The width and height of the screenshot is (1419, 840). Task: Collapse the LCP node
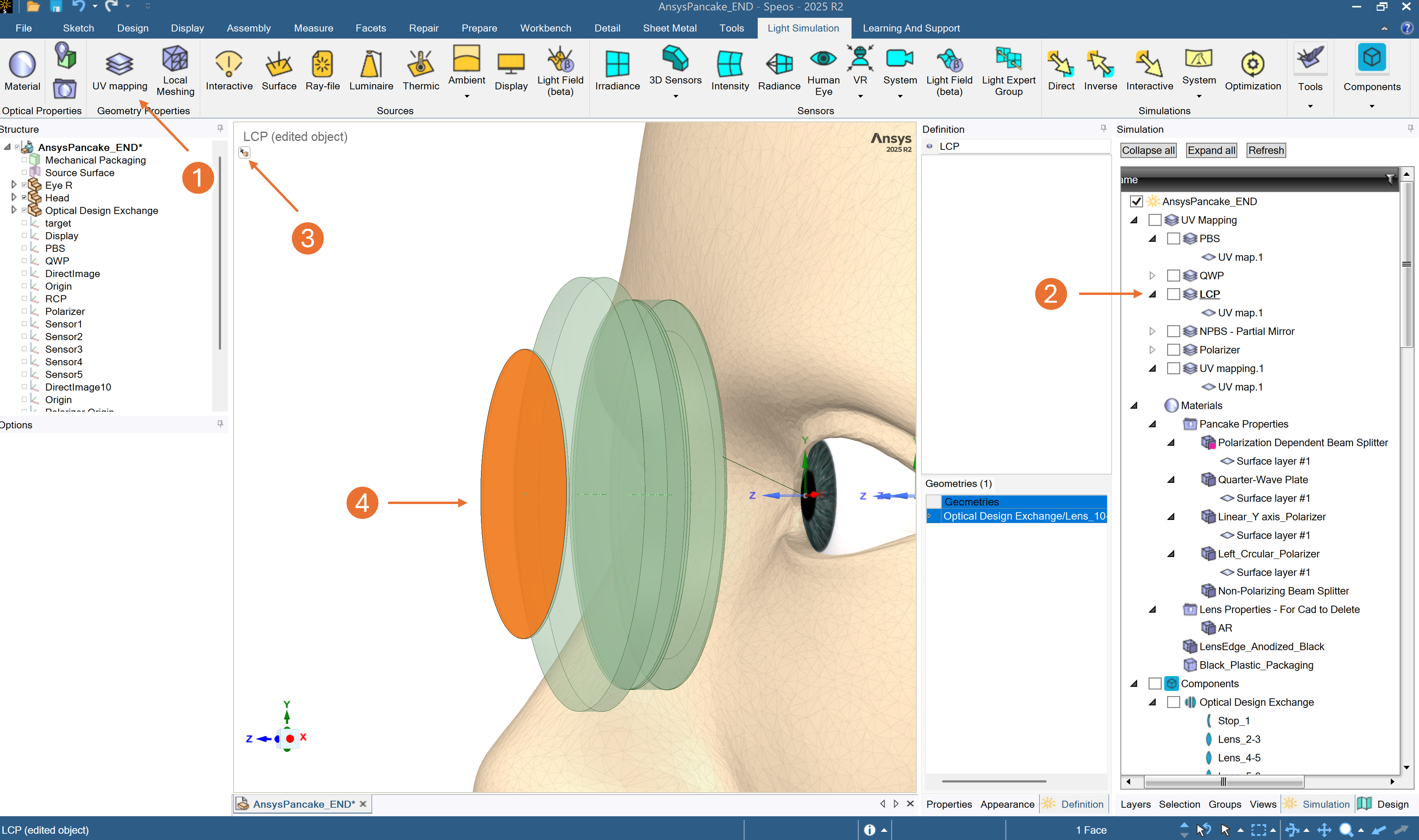click(1152, 294)
